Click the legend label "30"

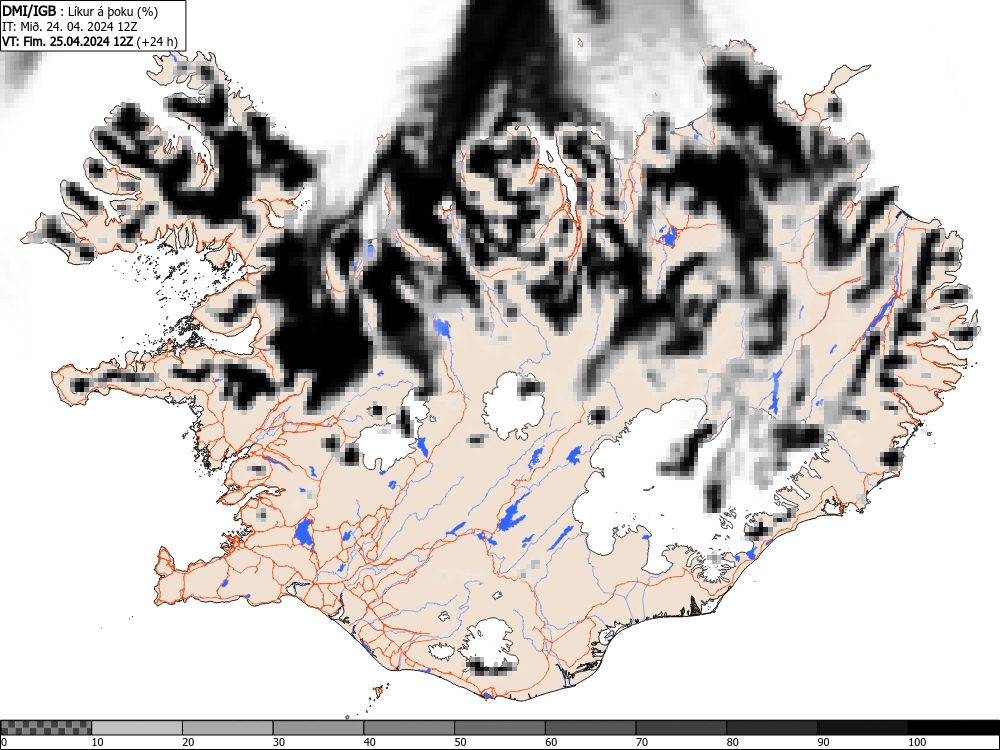[279, 742]
